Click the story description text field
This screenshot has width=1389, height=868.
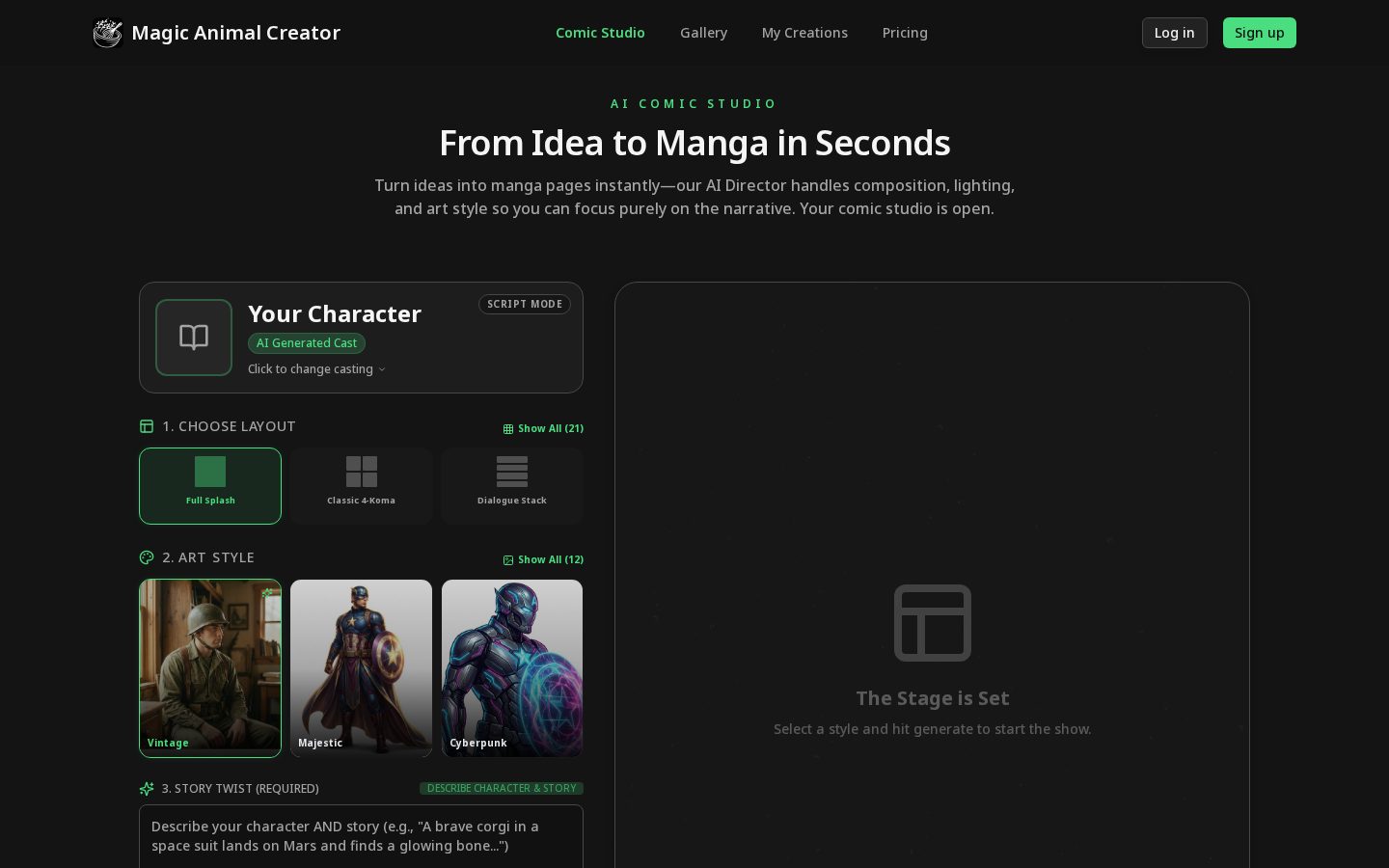[361, 836]
